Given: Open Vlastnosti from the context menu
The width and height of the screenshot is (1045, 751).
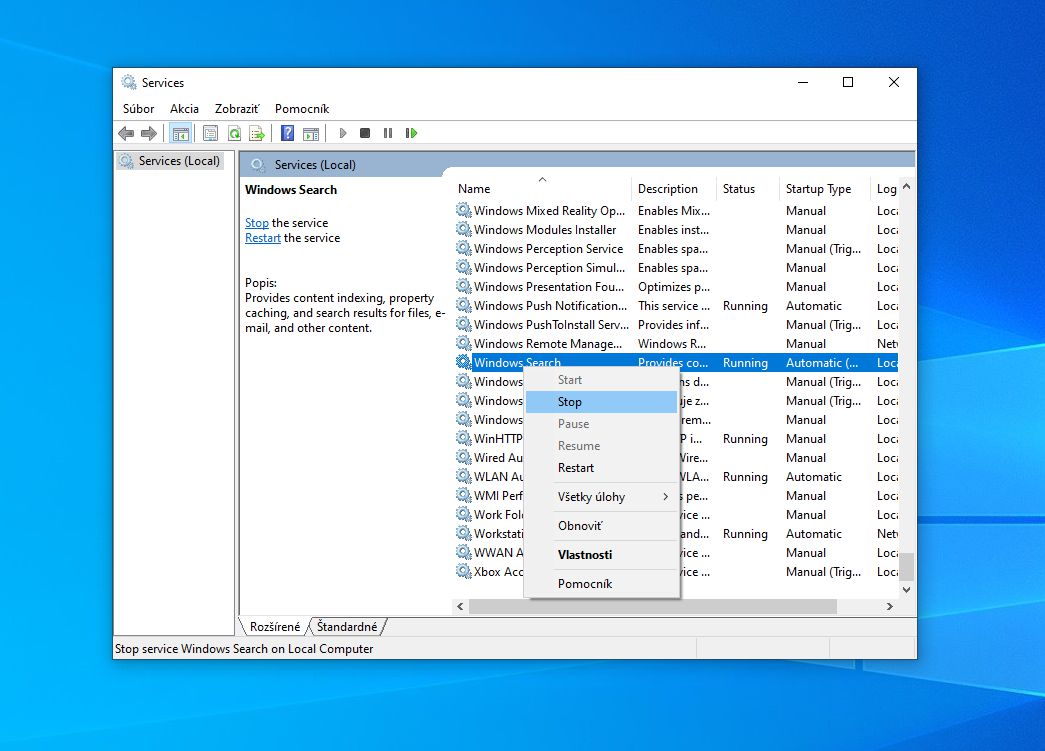Looking at the screenshot, I should 601,554.
